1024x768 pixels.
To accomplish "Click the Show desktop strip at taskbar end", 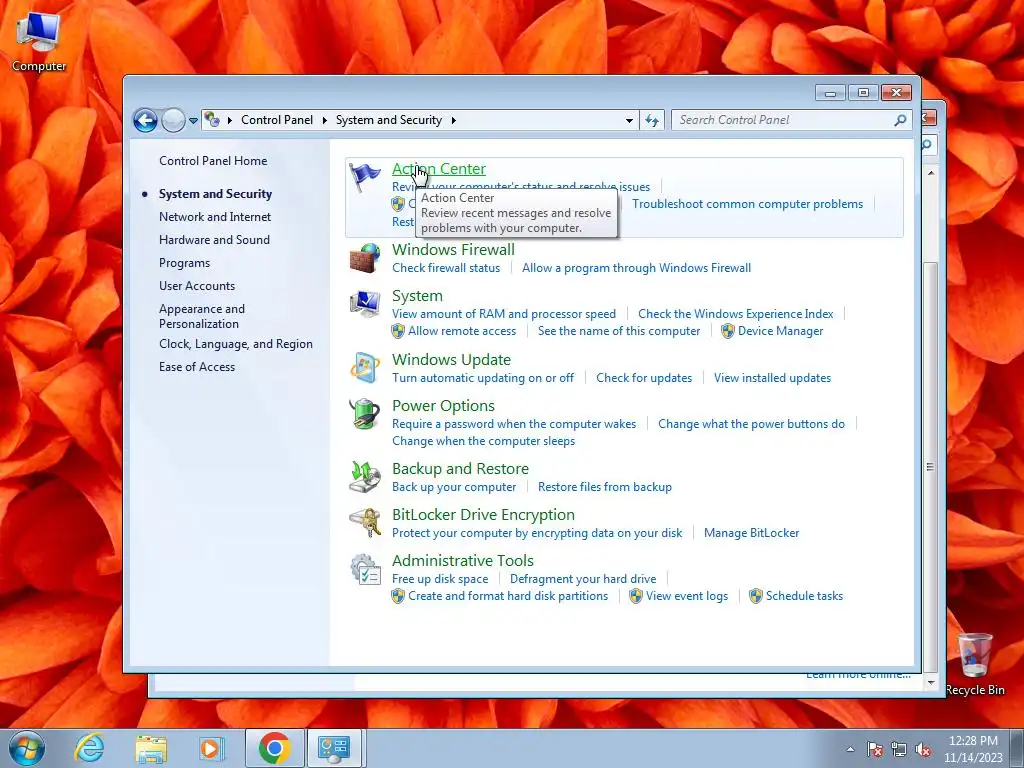I will (x=1017, y=748).
